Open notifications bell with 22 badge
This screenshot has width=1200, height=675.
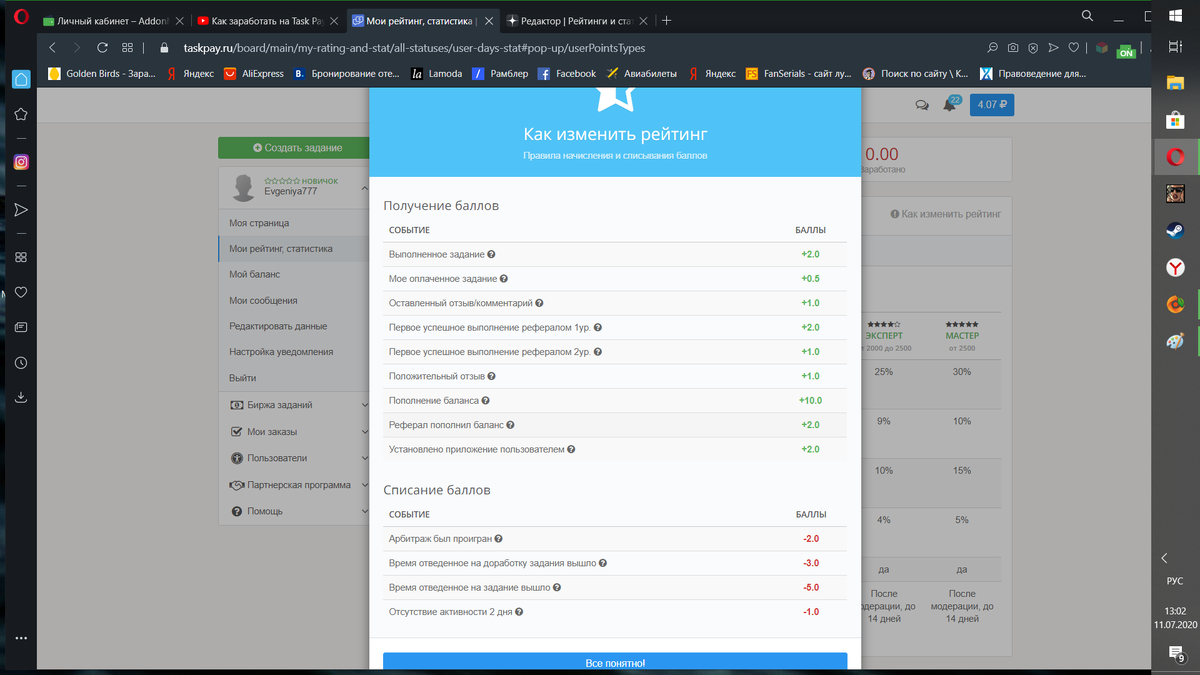pyautogui.click(x=950, y=104)
